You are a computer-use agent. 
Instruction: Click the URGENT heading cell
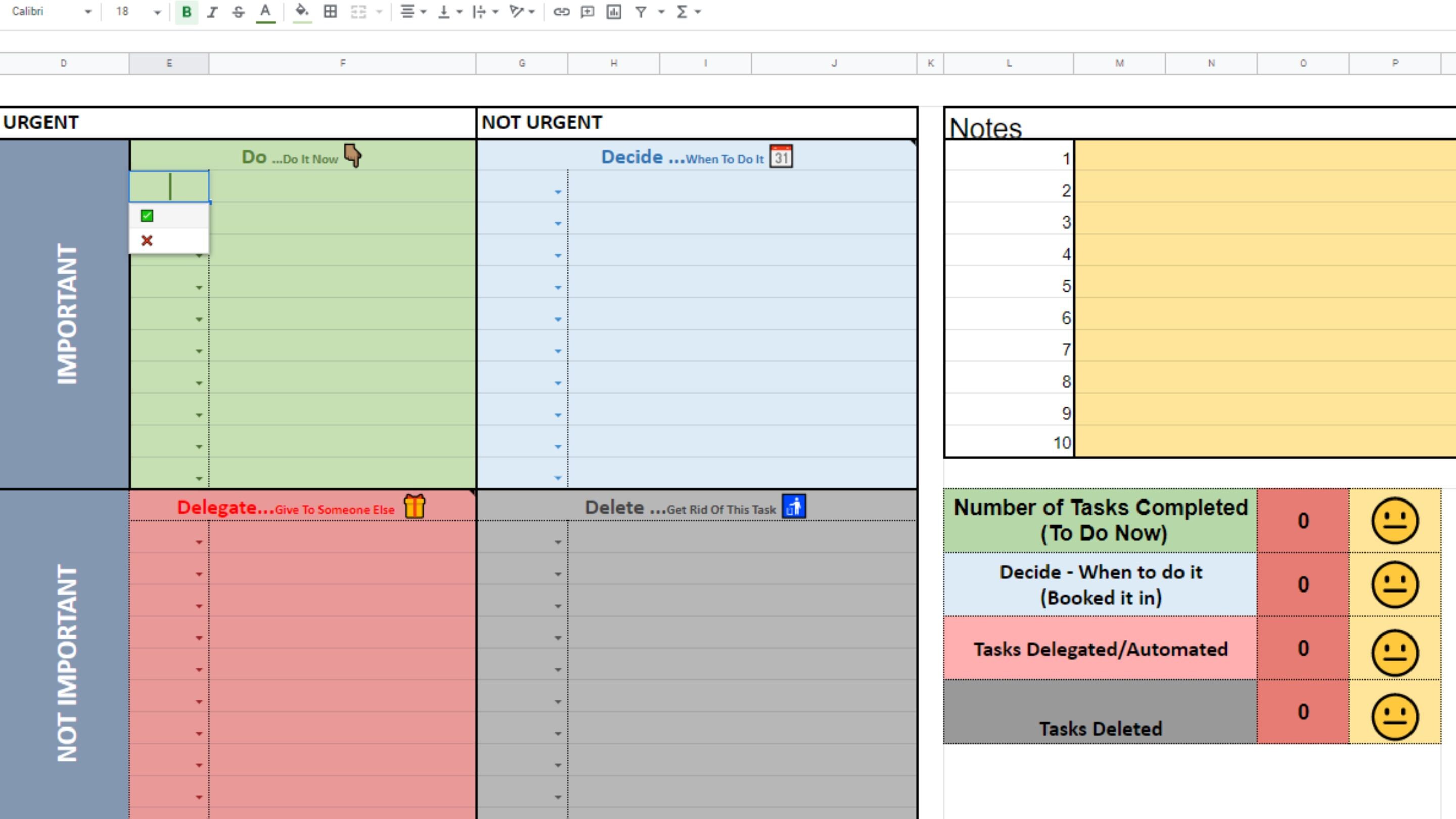(x=238, y=123)
